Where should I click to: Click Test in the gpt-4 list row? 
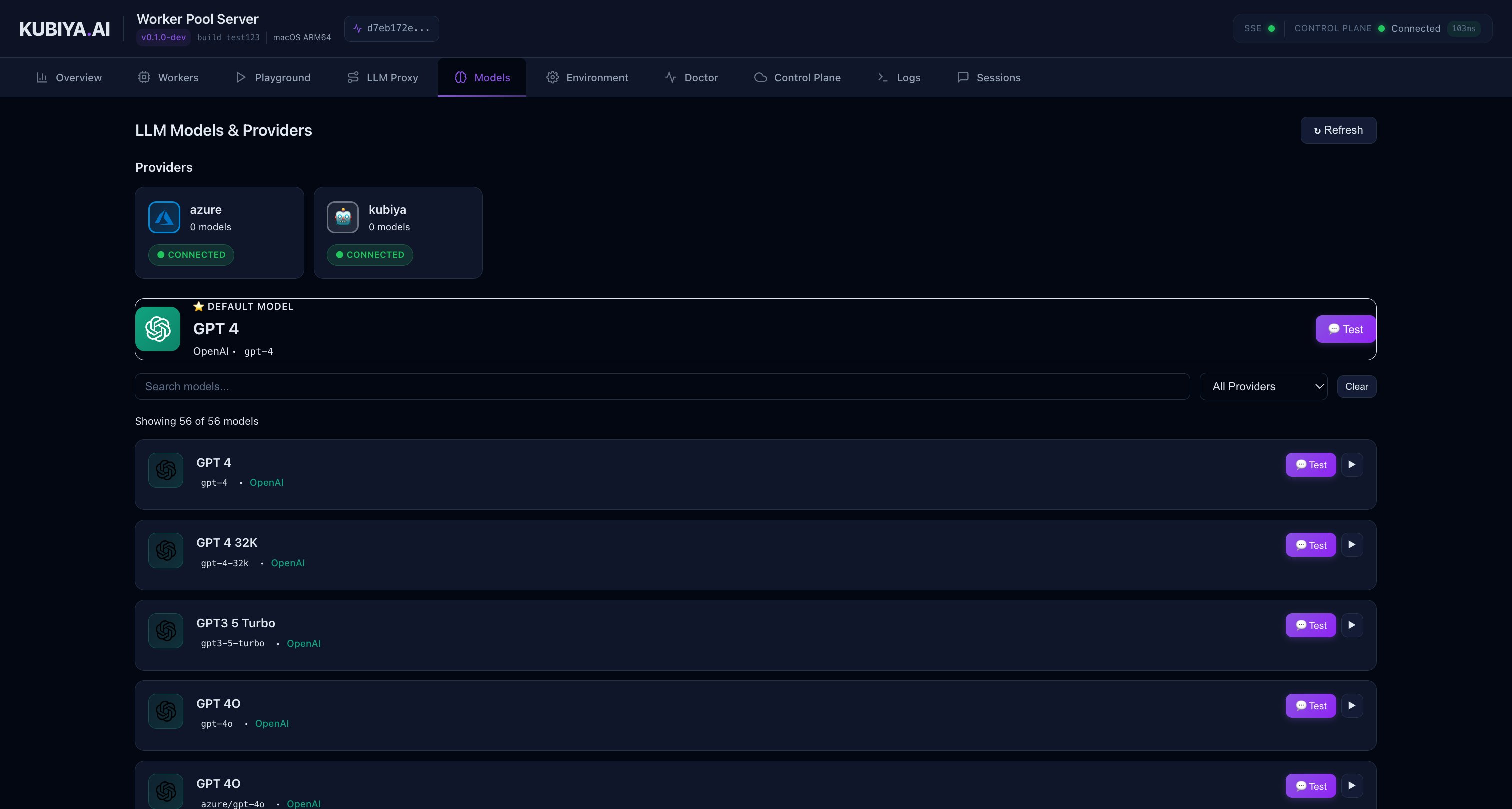pos(1310,465)
